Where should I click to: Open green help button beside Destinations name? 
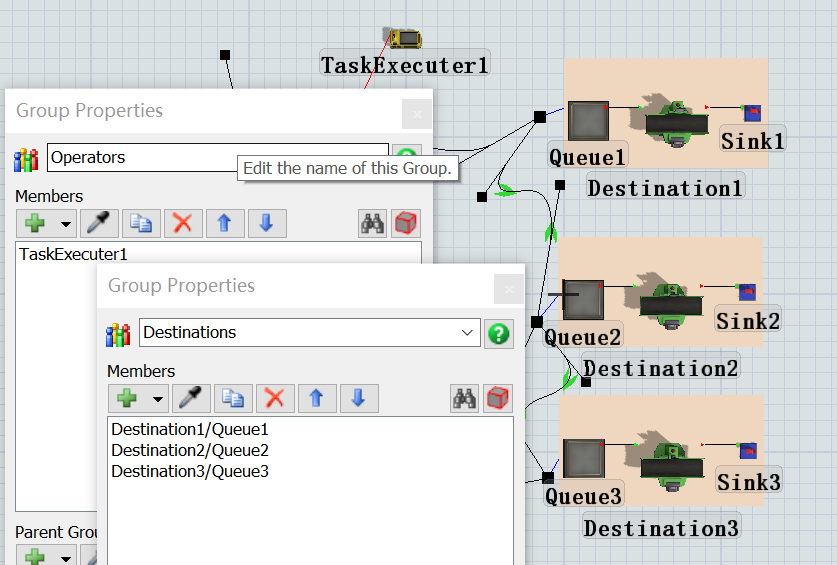499,334
